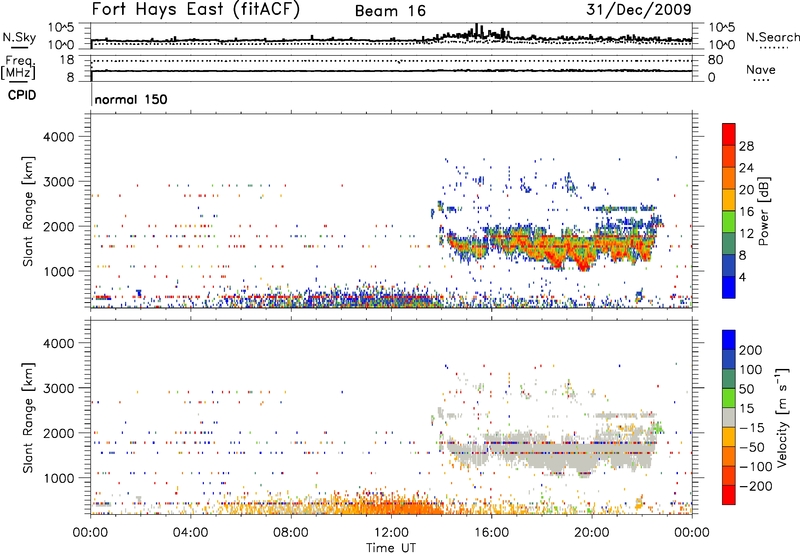800x554 pixels.
Task: Select the velocity panel's "Slant Range [km]" label
Action: pos(28,418)
